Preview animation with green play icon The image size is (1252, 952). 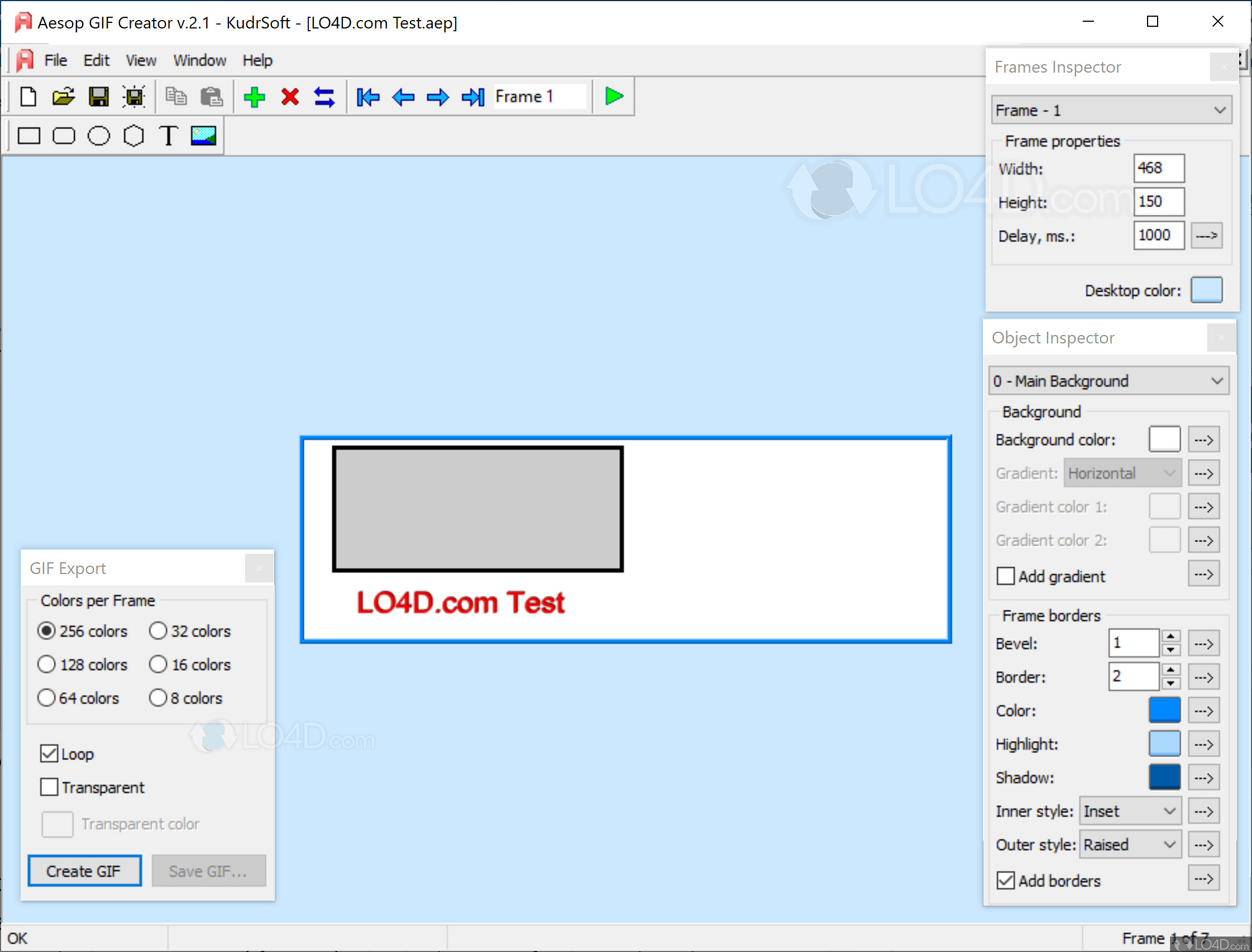pyautogui.click(x=614, y=97)
